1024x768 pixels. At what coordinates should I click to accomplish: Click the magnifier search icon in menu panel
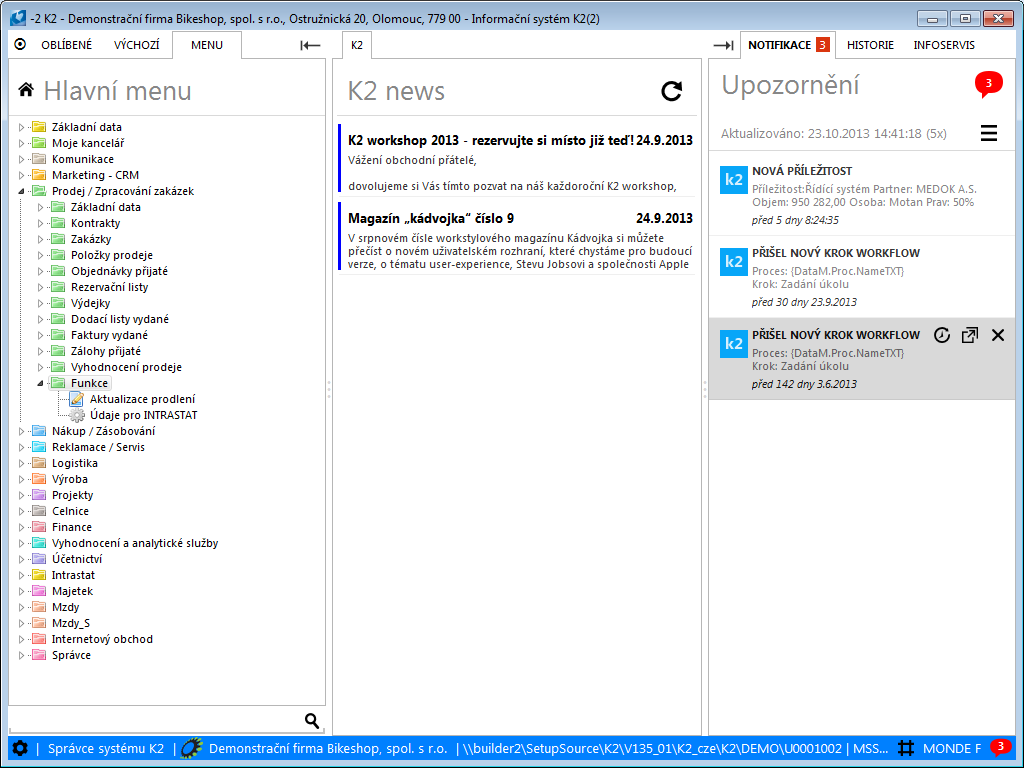click(312, 720)
